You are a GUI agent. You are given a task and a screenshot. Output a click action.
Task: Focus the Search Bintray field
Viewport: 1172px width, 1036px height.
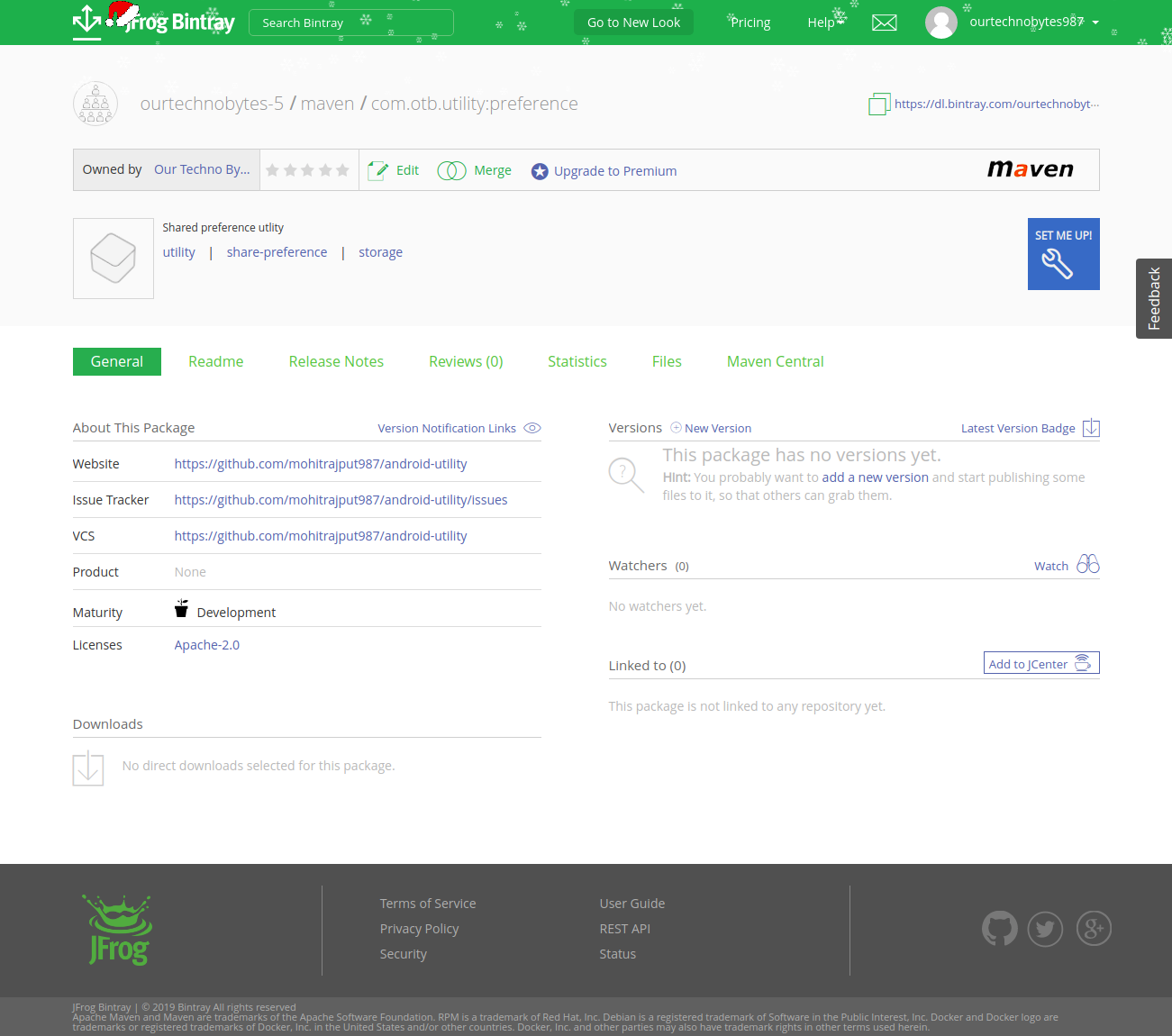(x=351, y=23)
